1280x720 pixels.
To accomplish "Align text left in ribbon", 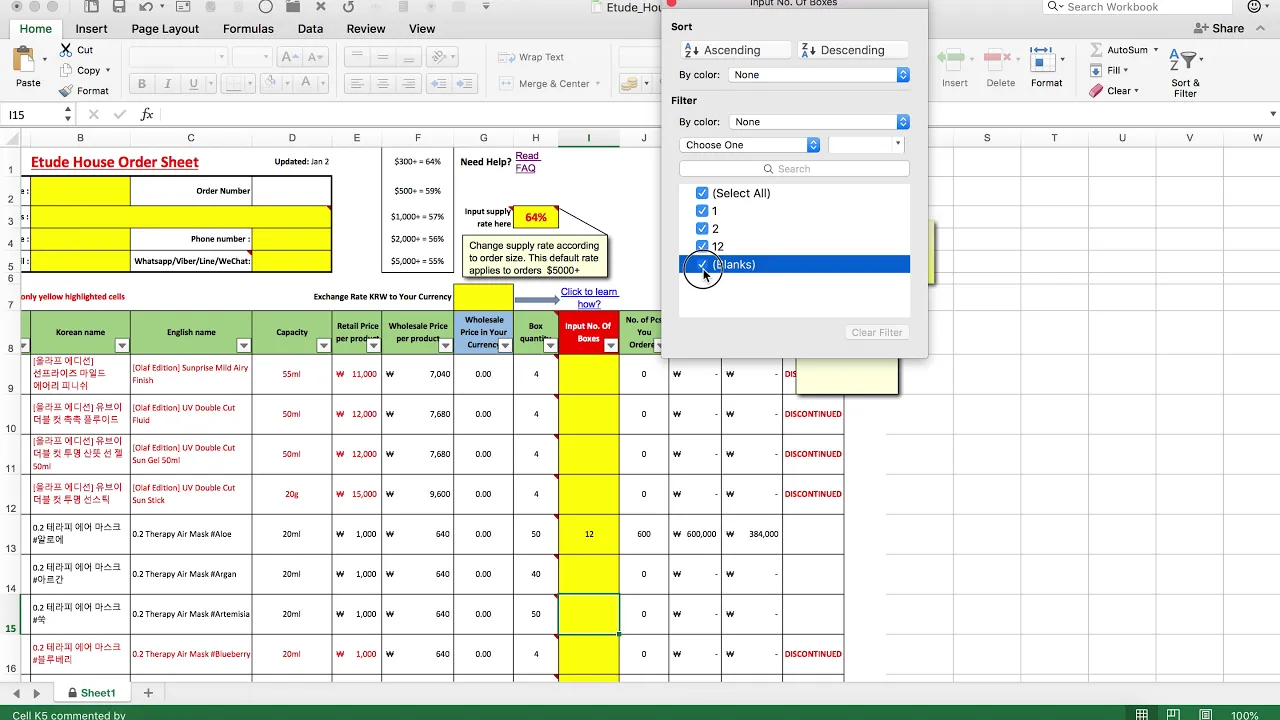I will click(357, 84).
